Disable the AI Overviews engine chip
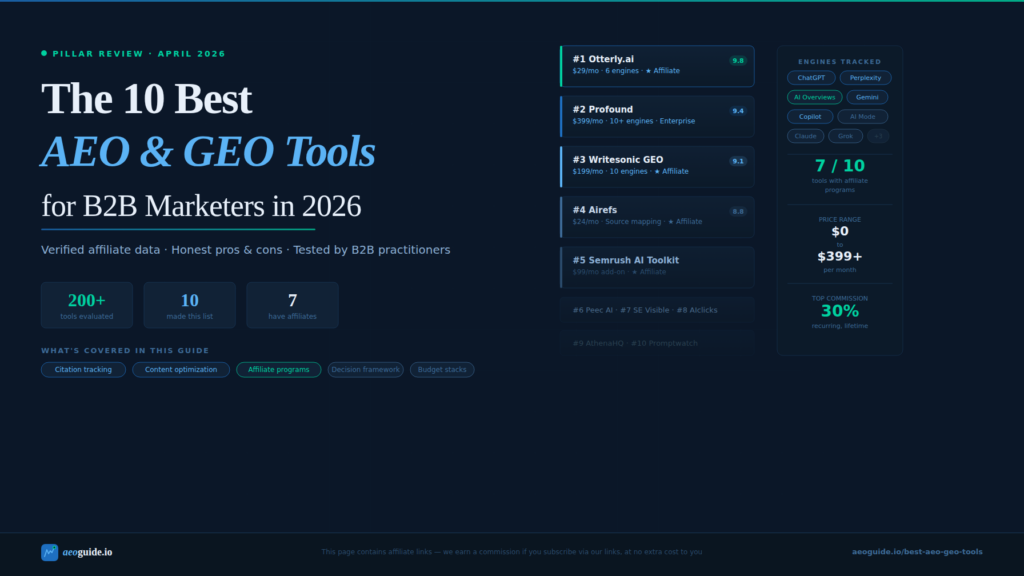Screen dimensions: 1024x576 [x=815, y=97]
